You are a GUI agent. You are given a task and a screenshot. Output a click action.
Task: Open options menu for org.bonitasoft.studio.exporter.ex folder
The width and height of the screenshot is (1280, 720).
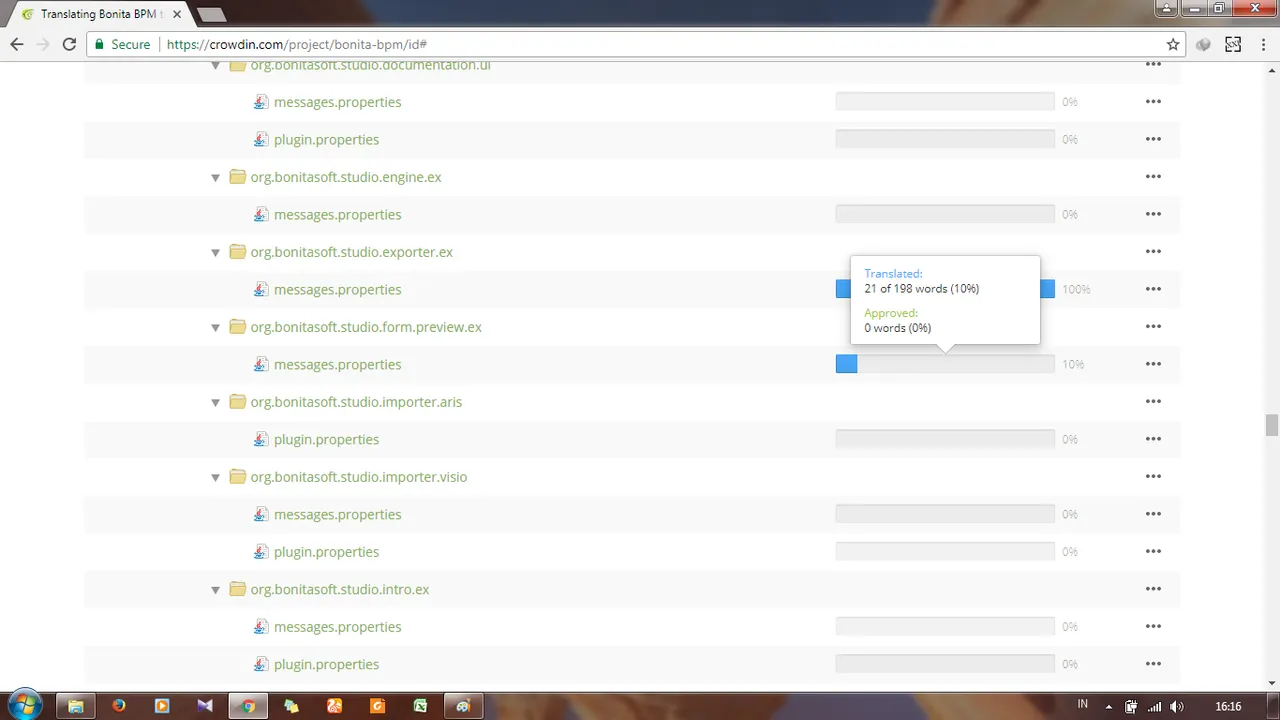[1153, 252]
